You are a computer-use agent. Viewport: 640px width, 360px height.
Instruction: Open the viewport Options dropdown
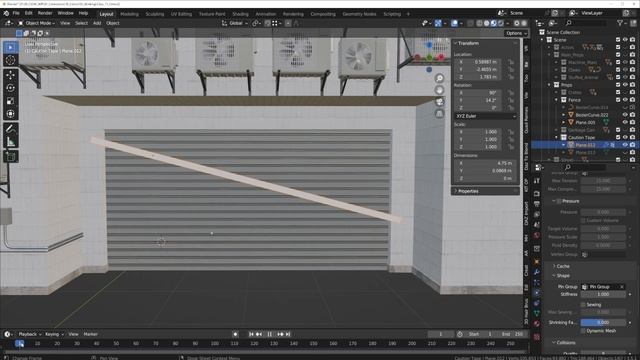[x=516, y=33]
